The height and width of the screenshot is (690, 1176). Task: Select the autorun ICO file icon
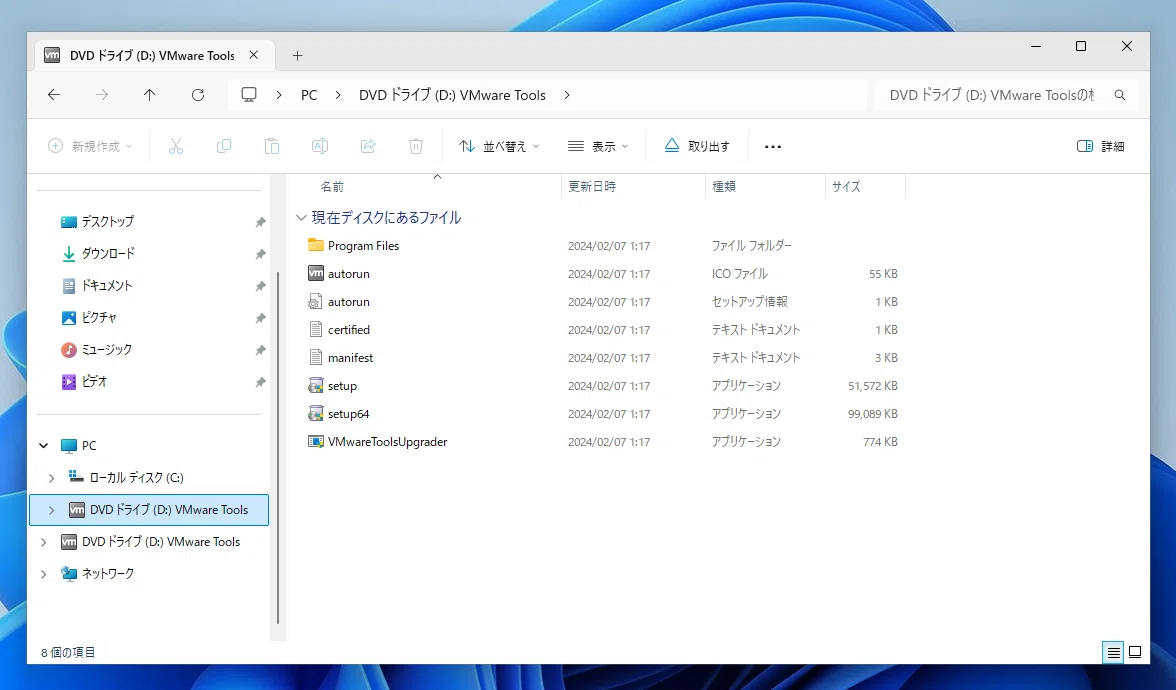tap(316, 274)
